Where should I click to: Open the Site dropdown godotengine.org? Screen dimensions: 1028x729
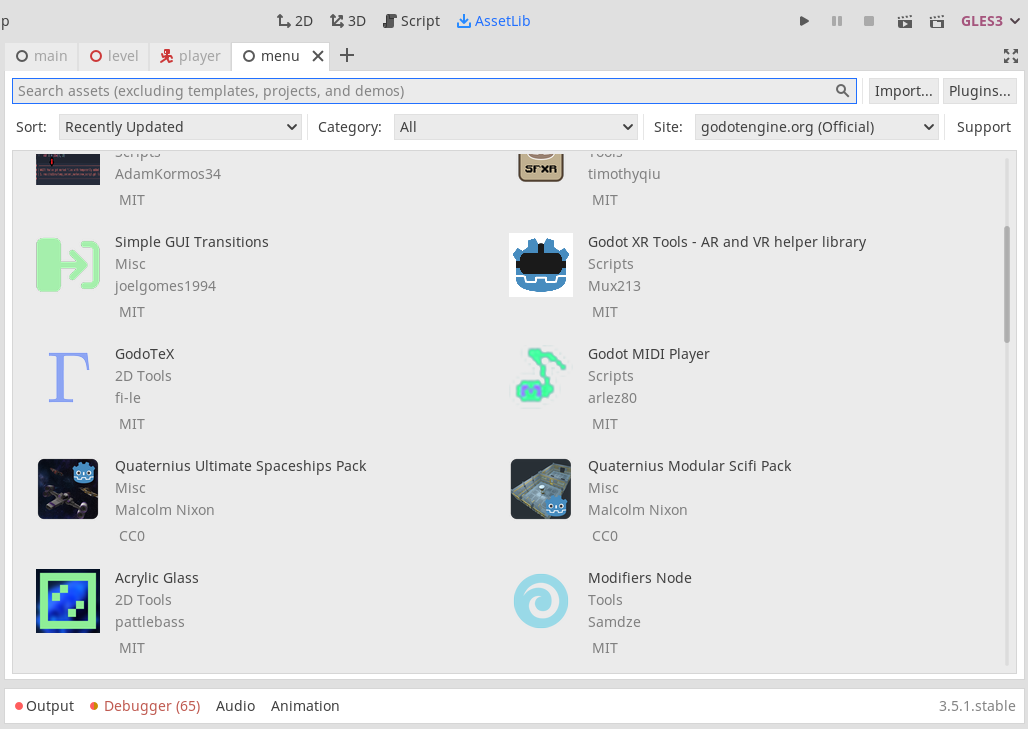(817, 127)
